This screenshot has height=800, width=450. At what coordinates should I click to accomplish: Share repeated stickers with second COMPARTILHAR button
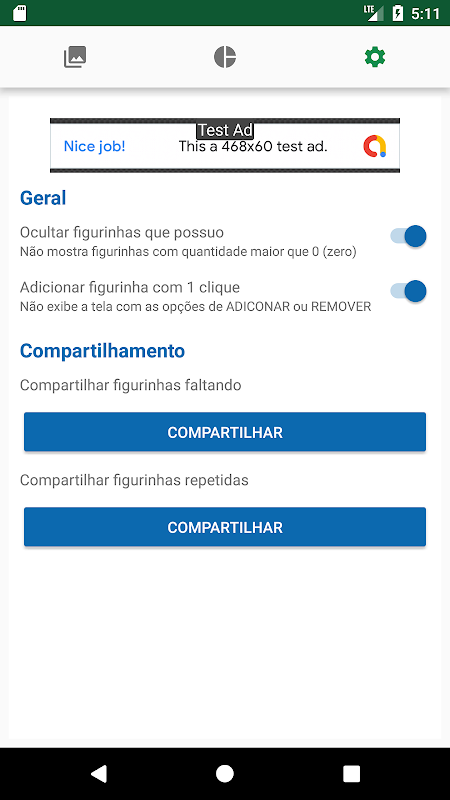click(x=225, y=527)
